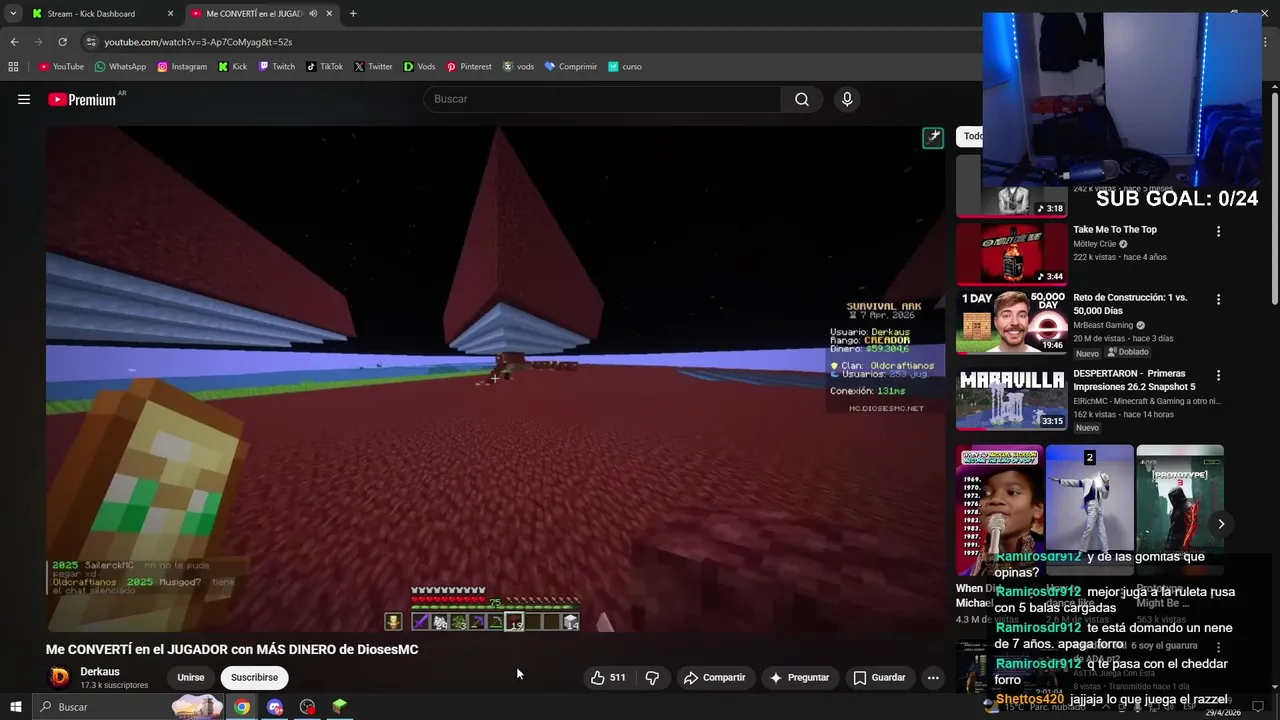Click the YouTube search magnifier button
This screenshot has height=720, width=1280.
[x=802, y=99]
